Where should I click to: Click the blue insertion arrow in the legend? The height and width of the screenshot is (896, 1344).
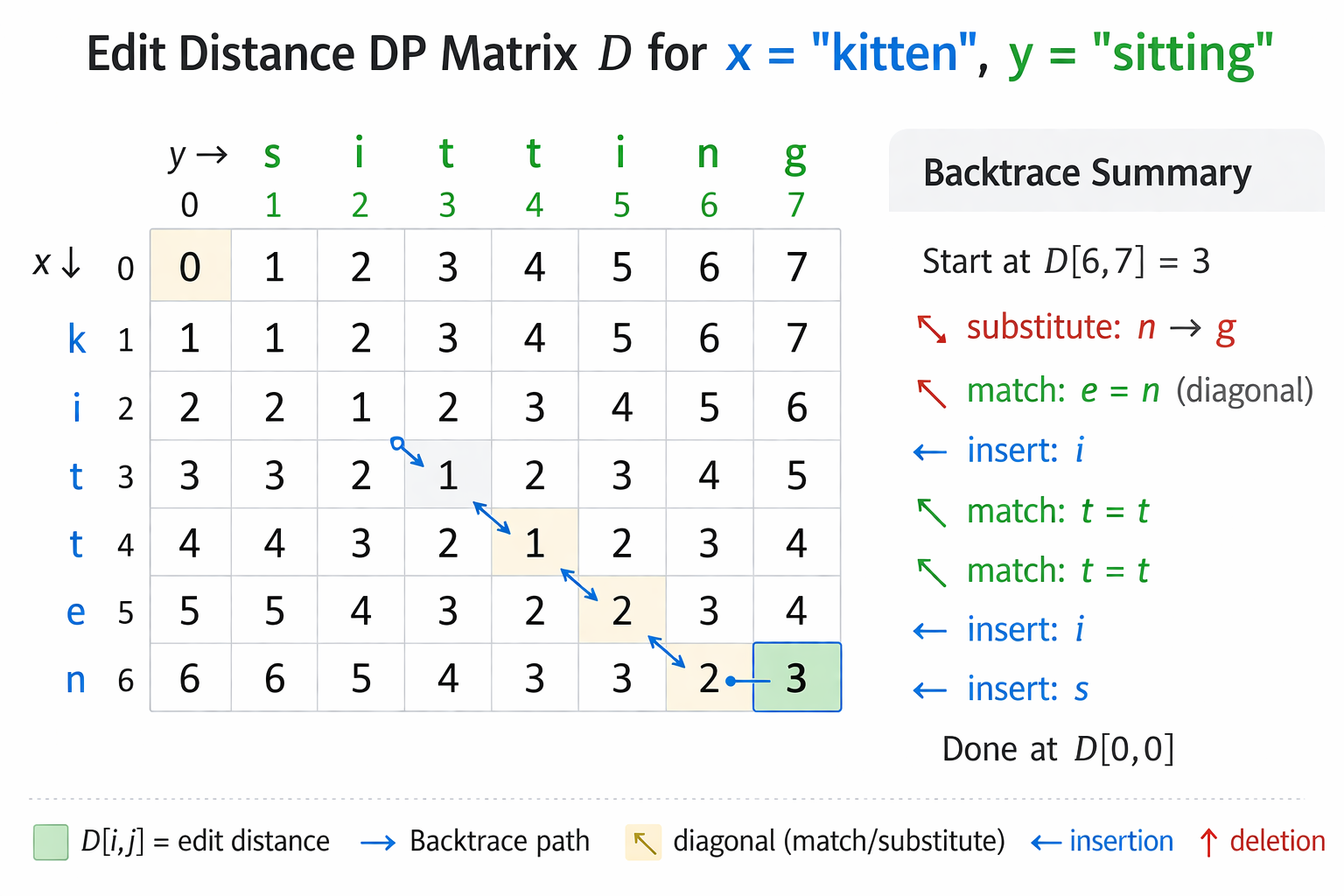[x=1046, y=843]
